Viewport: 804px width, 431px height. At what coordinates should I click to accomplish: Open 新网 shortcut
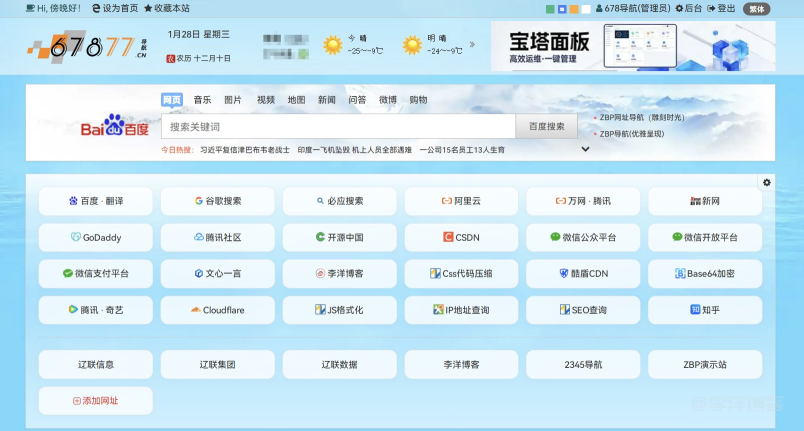705,201
